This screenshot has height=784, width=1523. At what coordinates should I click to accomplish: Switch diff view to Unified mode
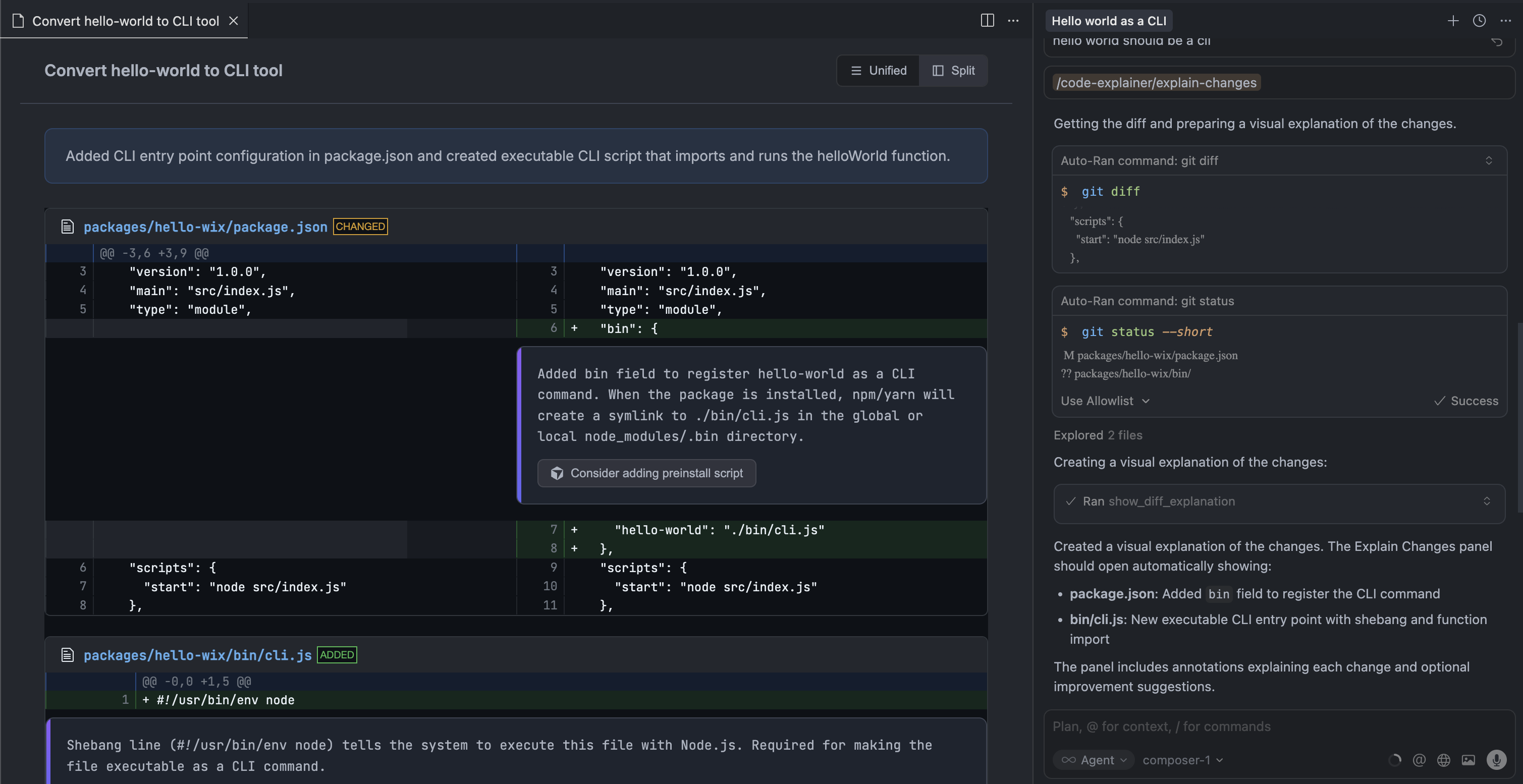click(x=879, y=70)
